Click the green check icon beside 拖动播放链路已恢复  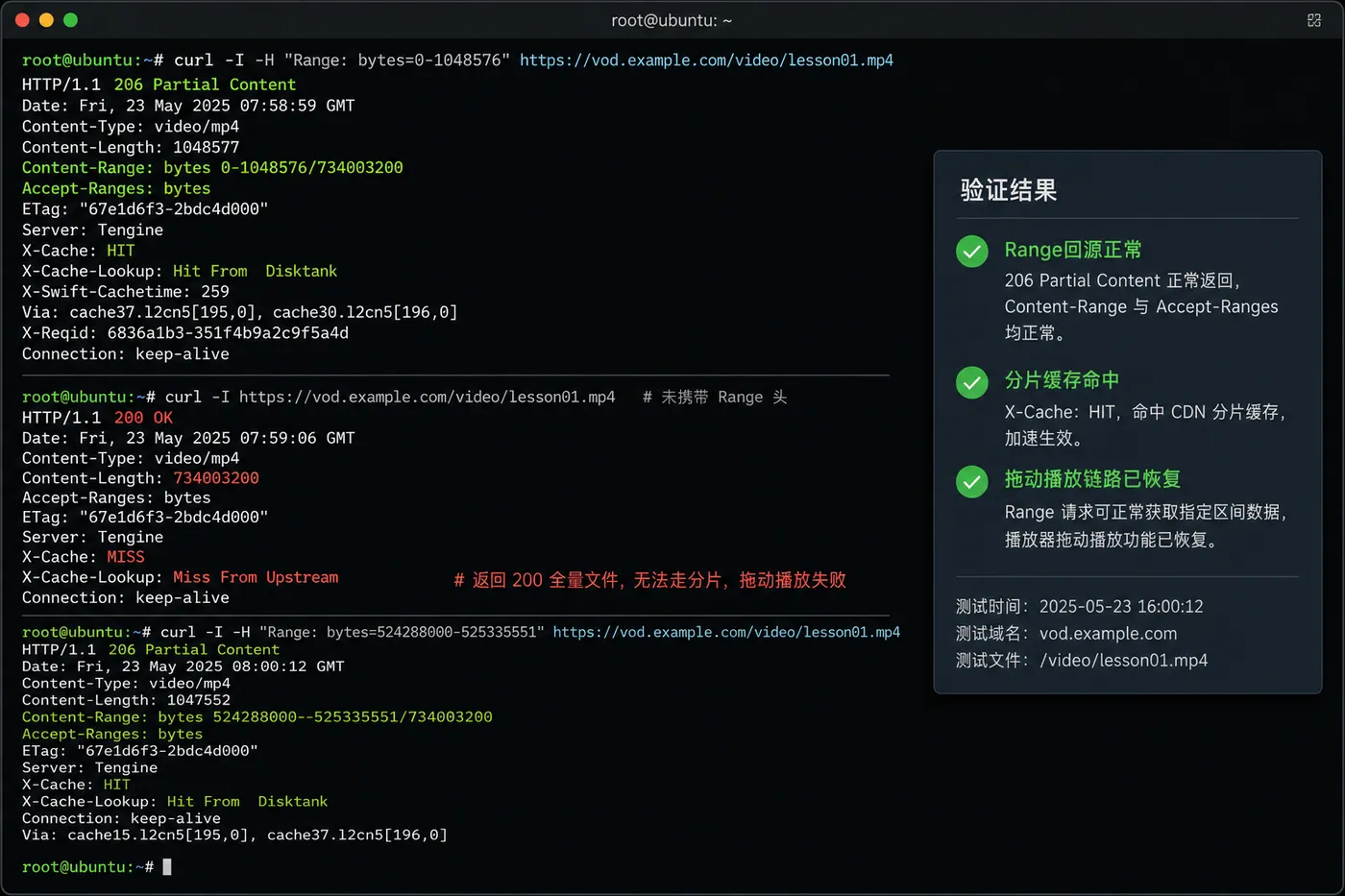(972, 481)
